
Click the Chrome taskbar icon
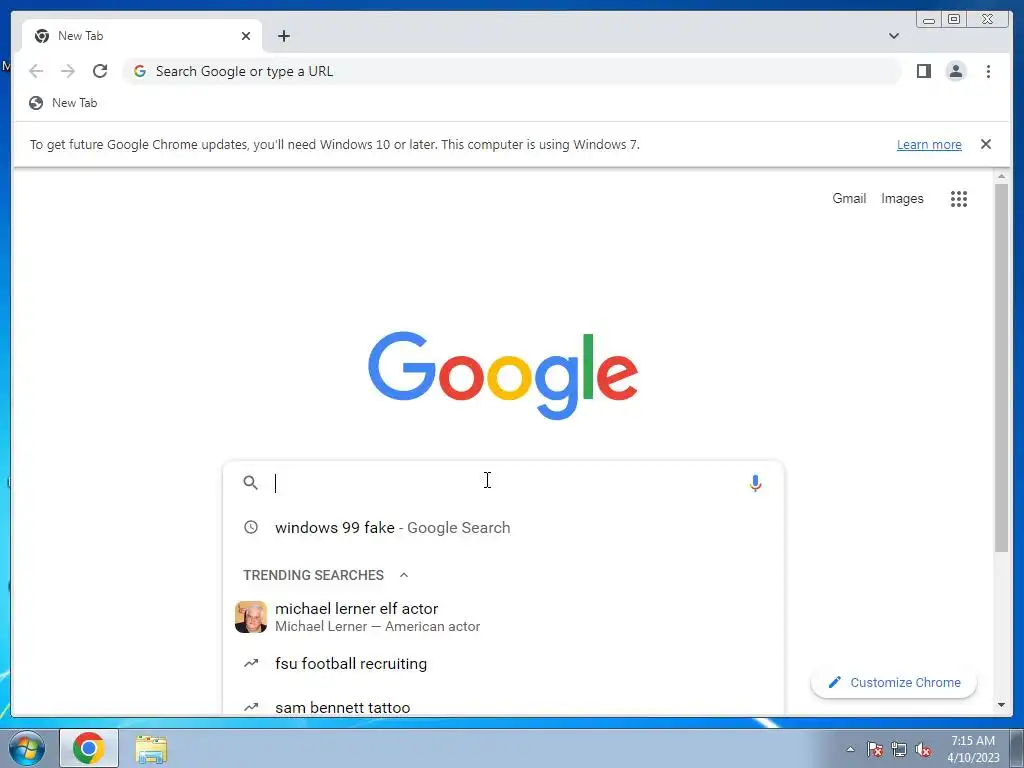(89, 748)
